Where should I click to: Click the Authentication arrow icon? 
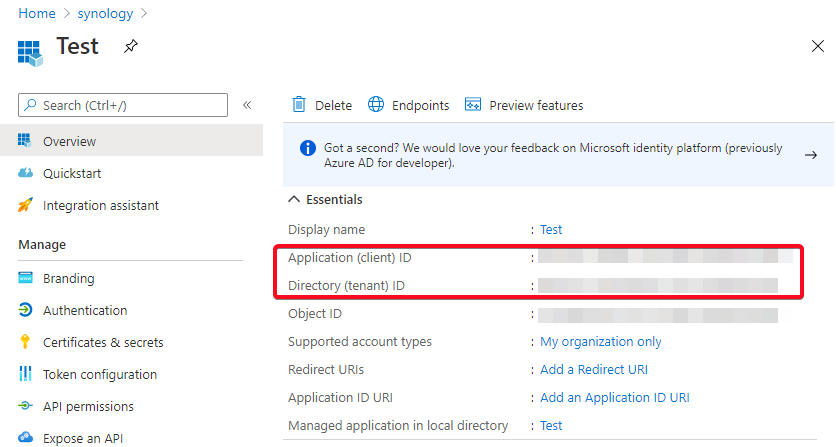tap(25, 310)
